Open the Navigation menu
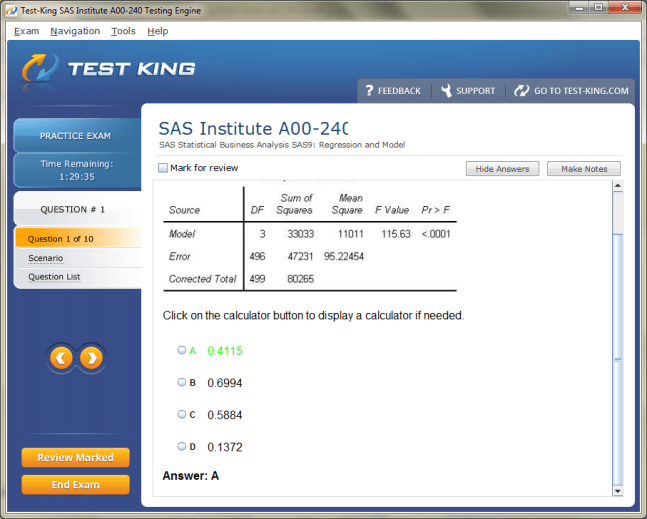The width and height of the screenshot is (647, 519). point(75,31)
